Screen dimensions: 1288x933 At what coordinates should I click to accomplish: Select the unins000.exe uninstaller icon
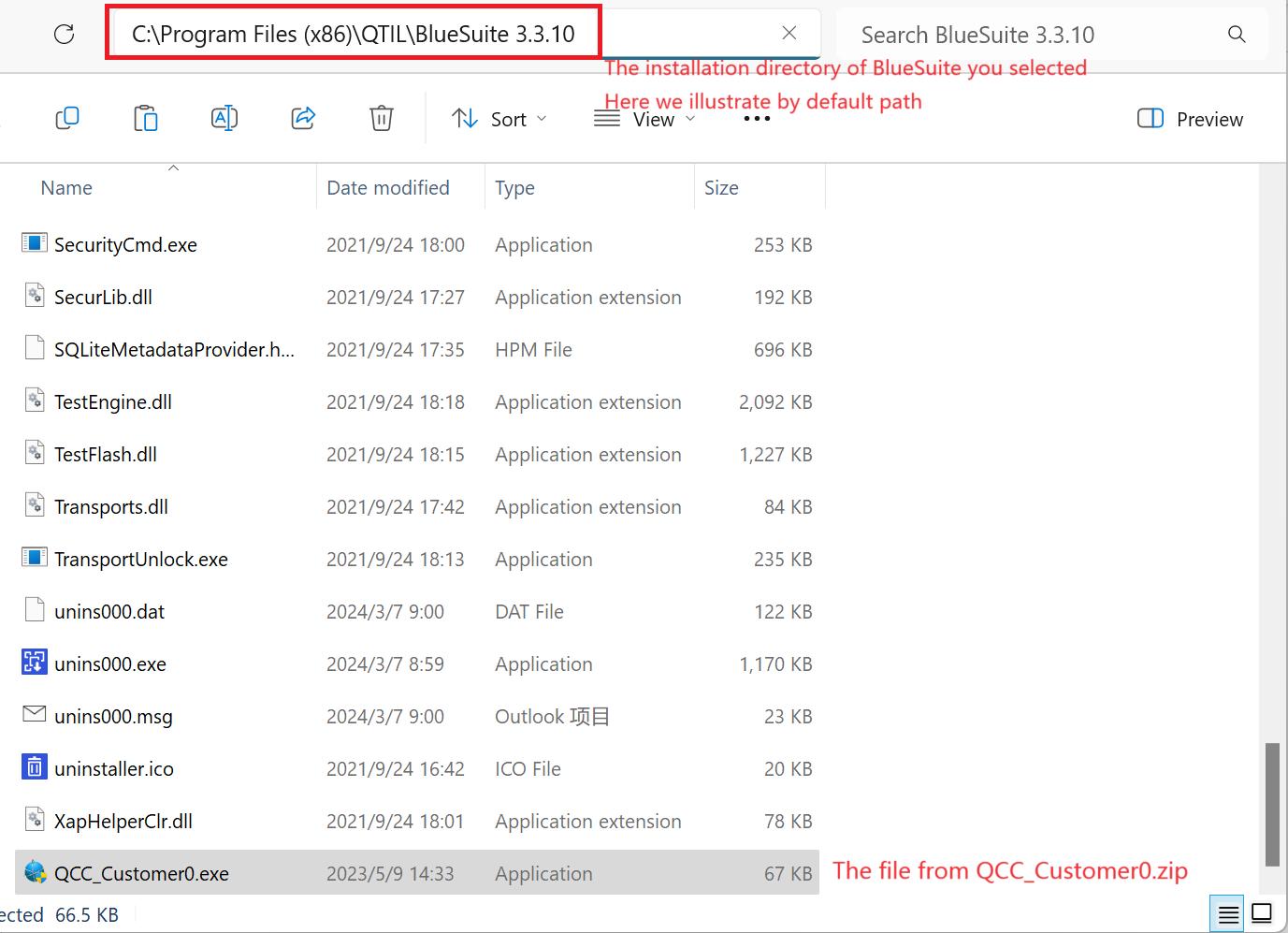pyautogui.click(x=35, y=663)
